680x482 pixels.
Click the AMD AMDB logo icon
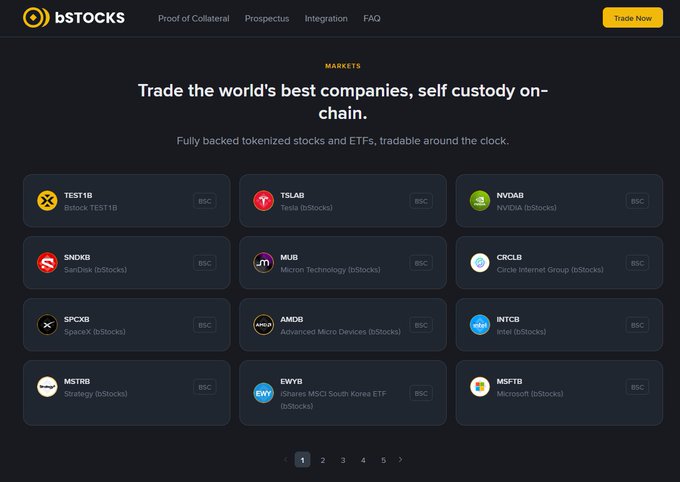[263, 325]
